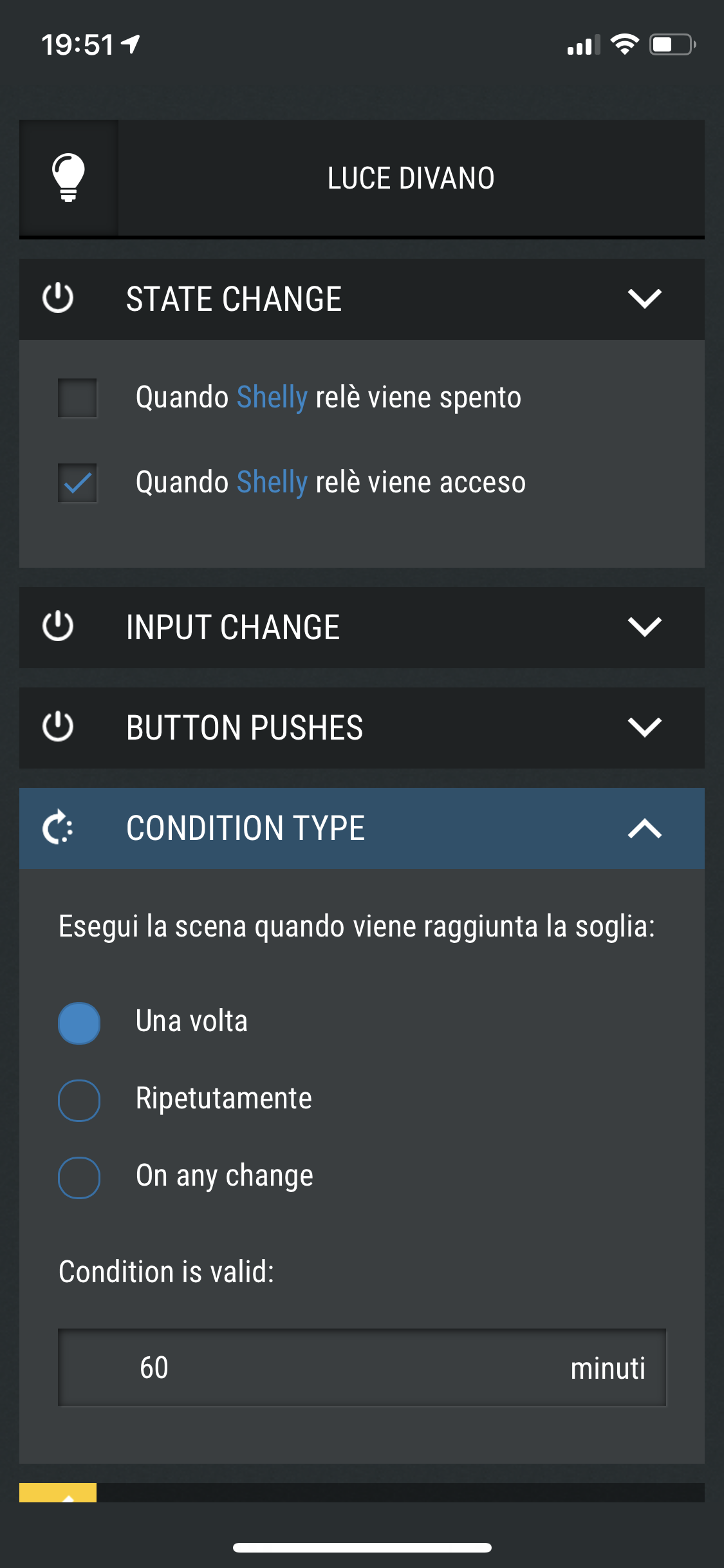This screenshot has height=1568, width=724.
Task: Click the Button Pushes power icon
Action: (58, 727)
